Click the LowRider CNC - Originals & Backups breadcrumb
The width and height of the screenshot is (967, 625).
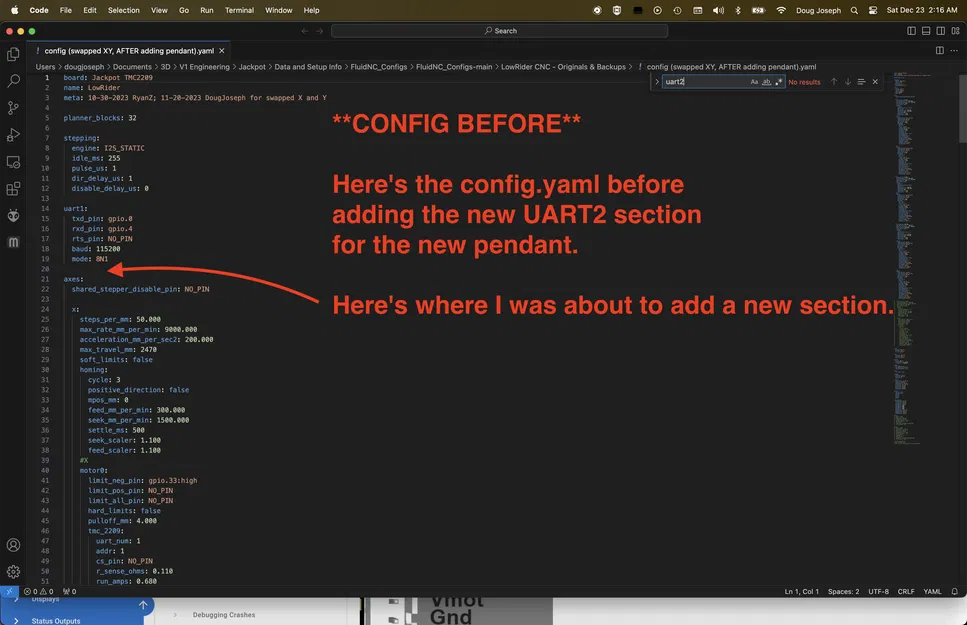[563, 67]
